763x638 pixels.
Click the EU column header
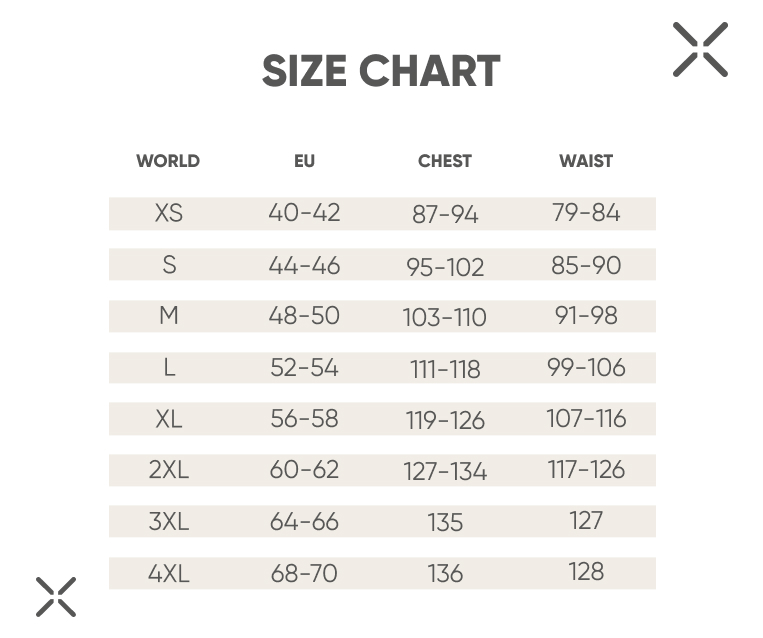[x=305, y=161]
